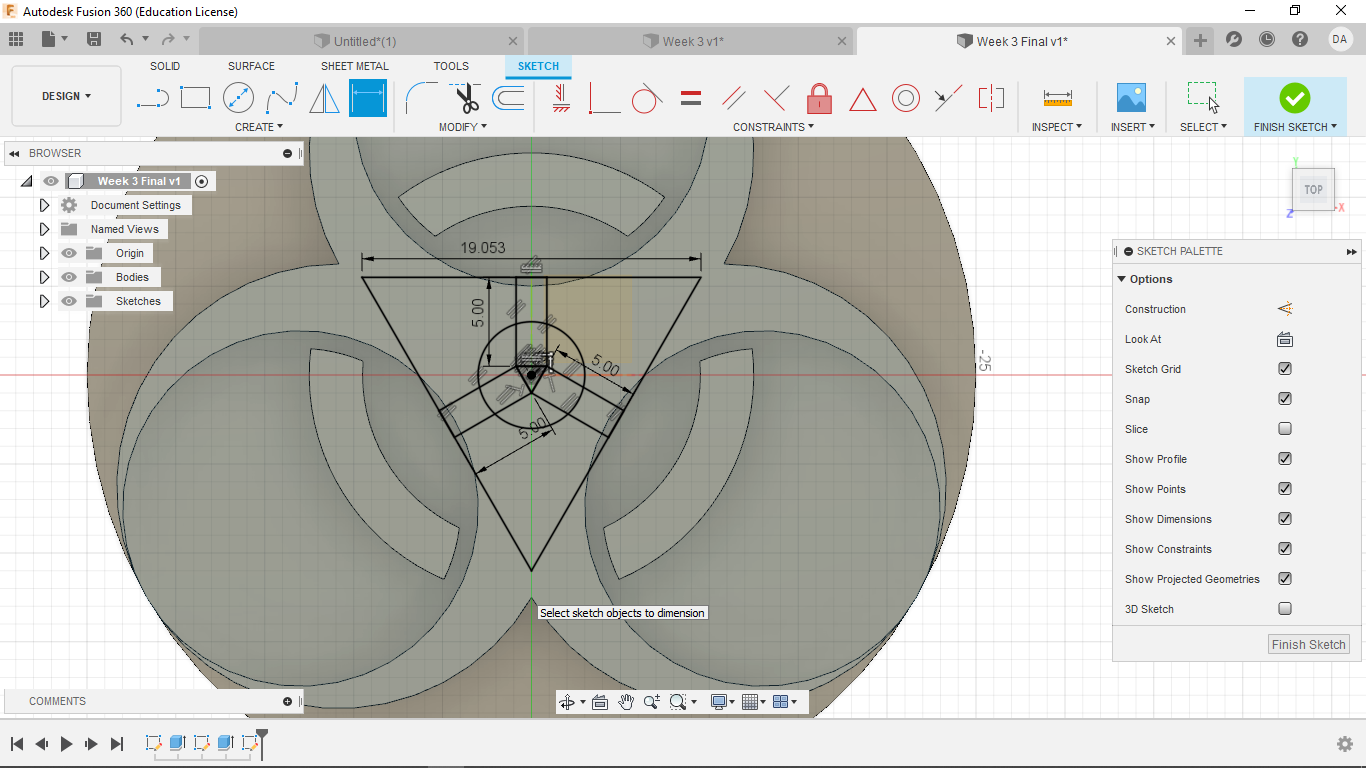Enable the Slice checkbox
Viewport: 1366px width, 768px height.
coord(1285,429)
